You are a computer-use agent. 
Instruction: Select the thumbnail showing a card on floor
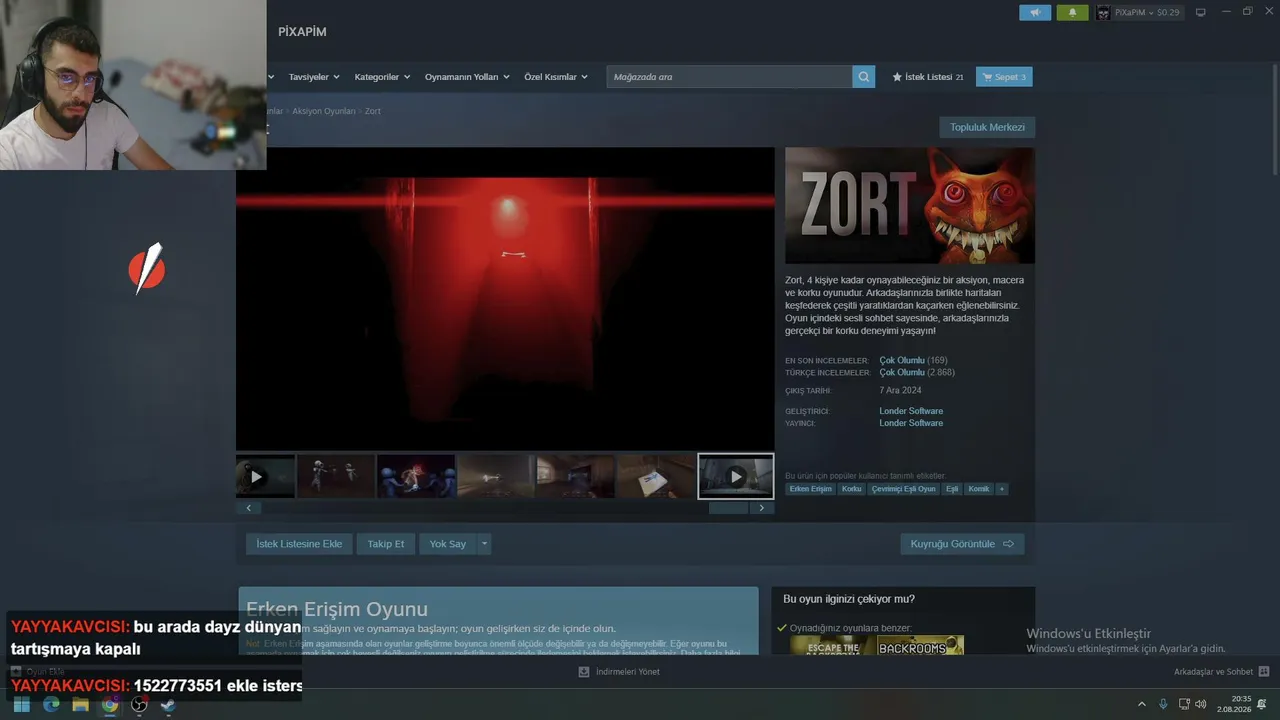[x=656, y=477]
